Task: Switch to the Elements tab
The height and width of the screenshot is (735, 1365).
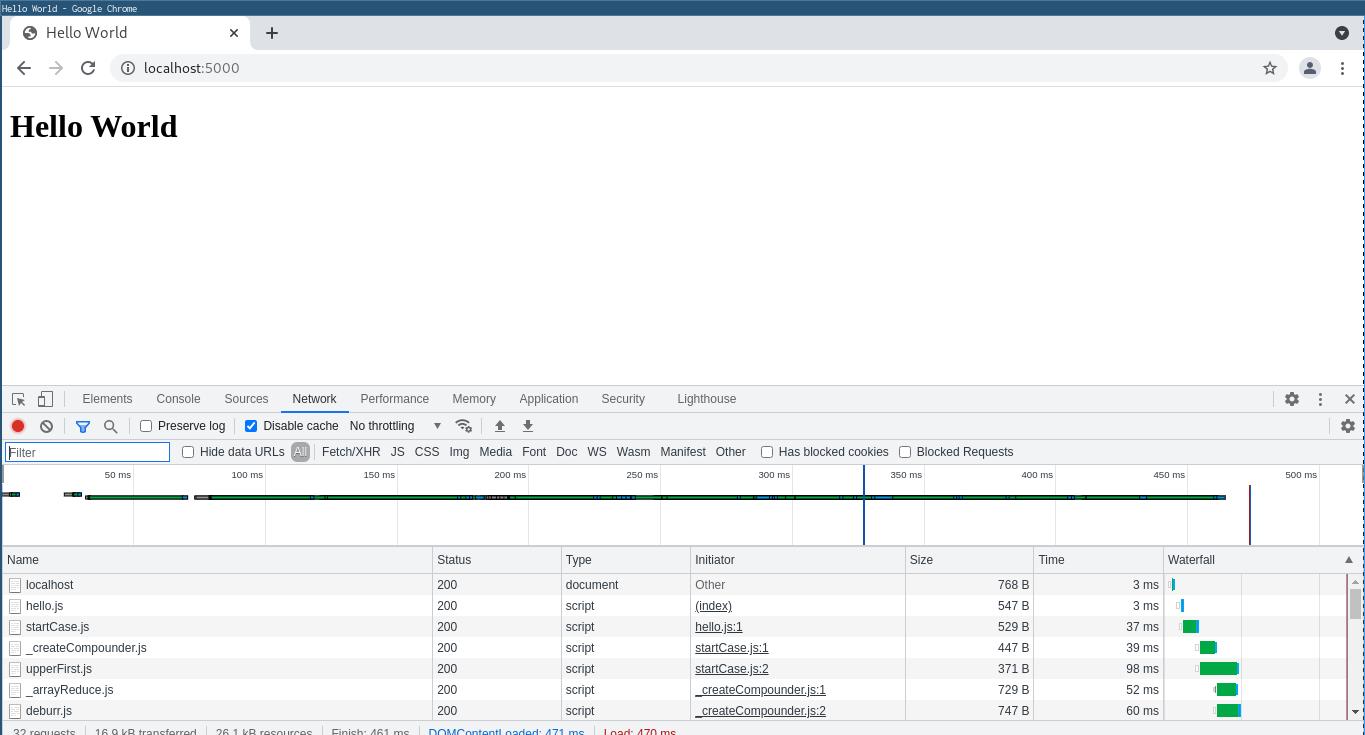Action: (x=107, y=399)
